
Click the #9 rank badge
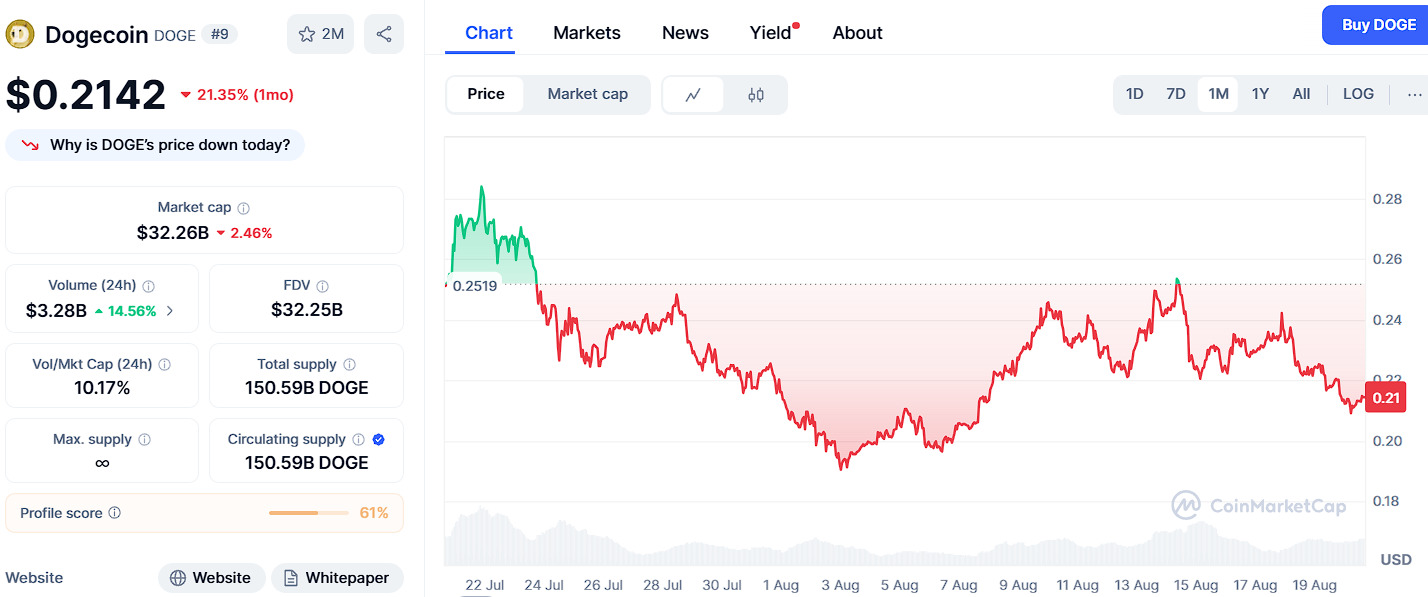pos(220,35)
